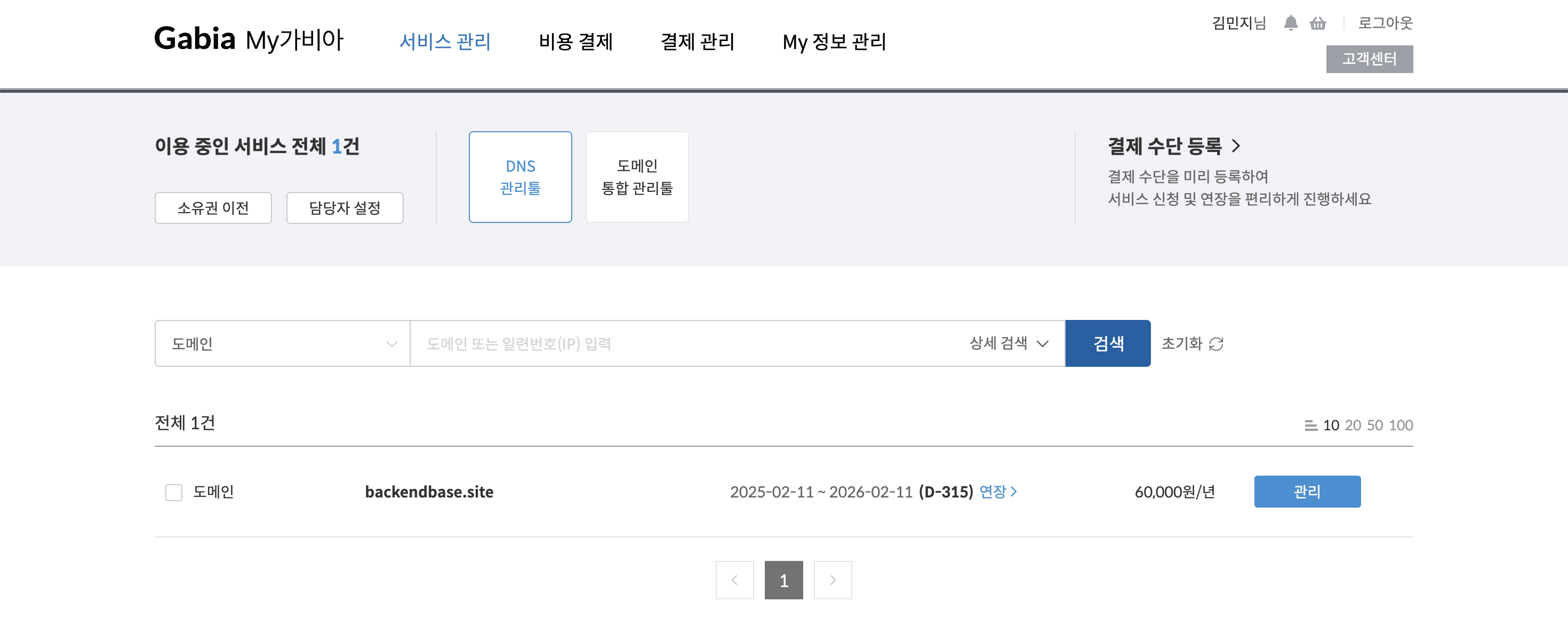Image resolution: width=1568 pixels, height=626 pixels.
Task: Click the reset refresh icon beside 초기화
Action: (x=1216, y=344)
